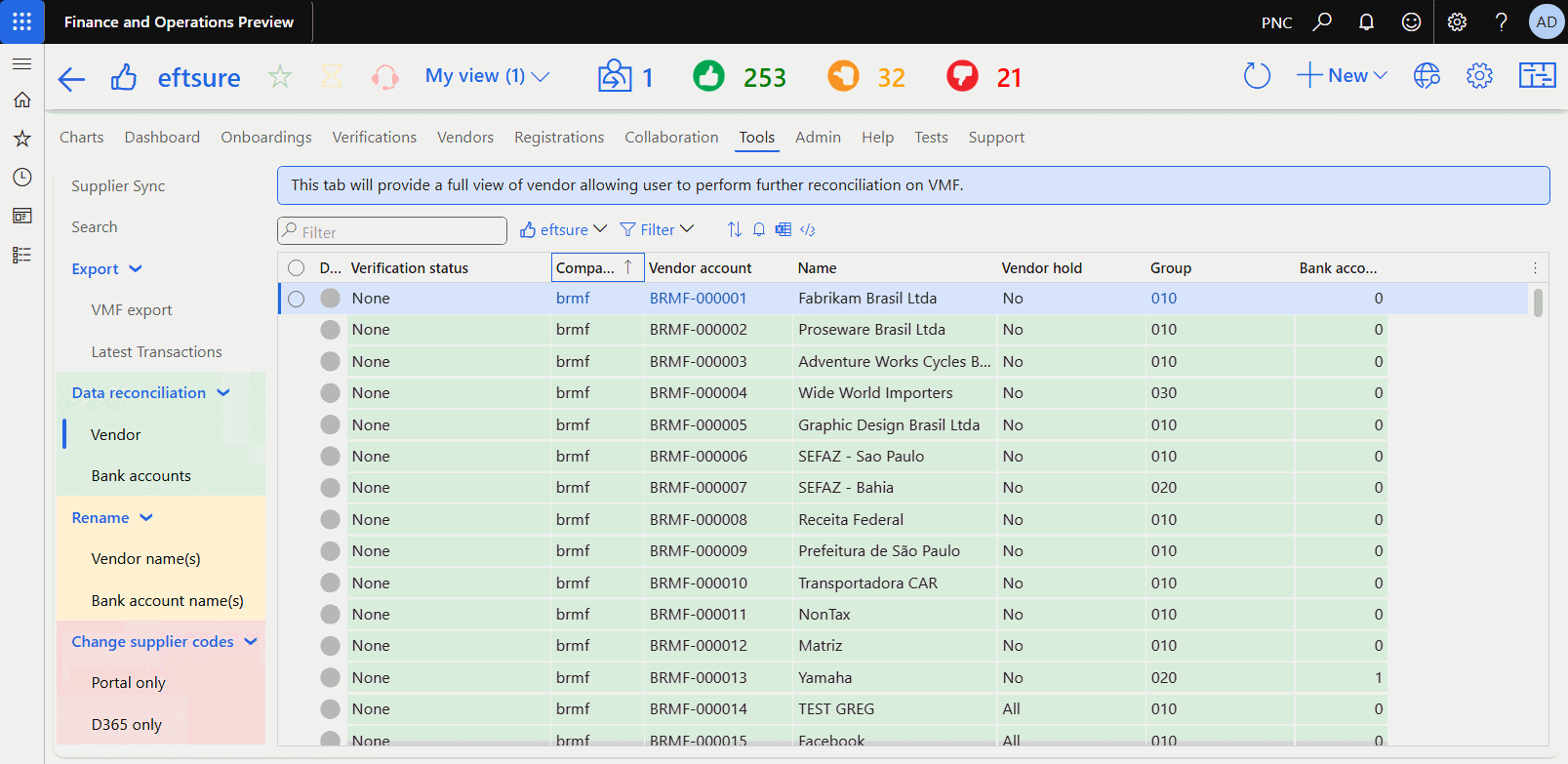Open the green thumbs-up tile showing 253
Viewport: 1568px width, 764px height.
coord(739,76)
